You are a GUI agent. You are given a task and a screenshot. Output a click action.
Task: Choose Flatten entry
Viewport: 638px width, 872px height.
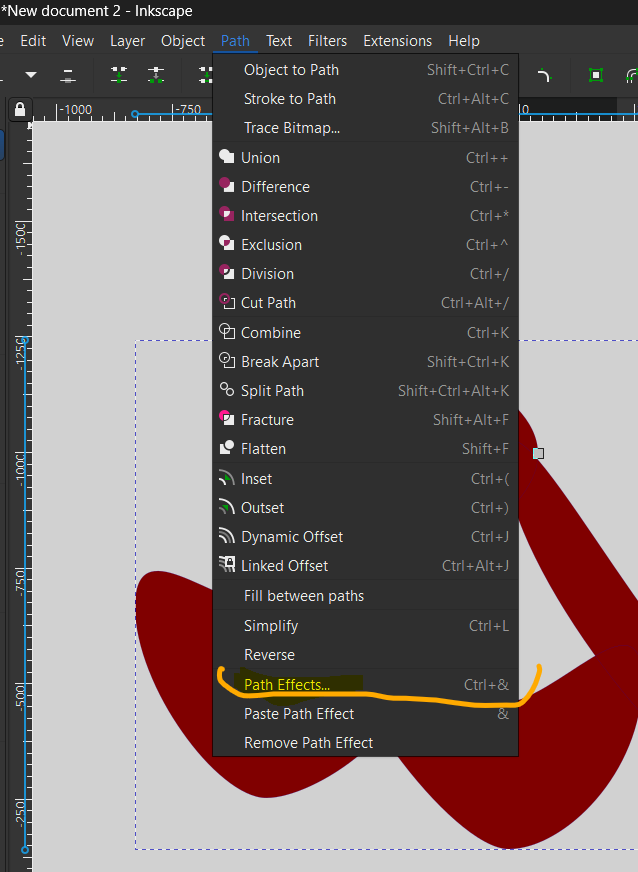tap(365, 448)
